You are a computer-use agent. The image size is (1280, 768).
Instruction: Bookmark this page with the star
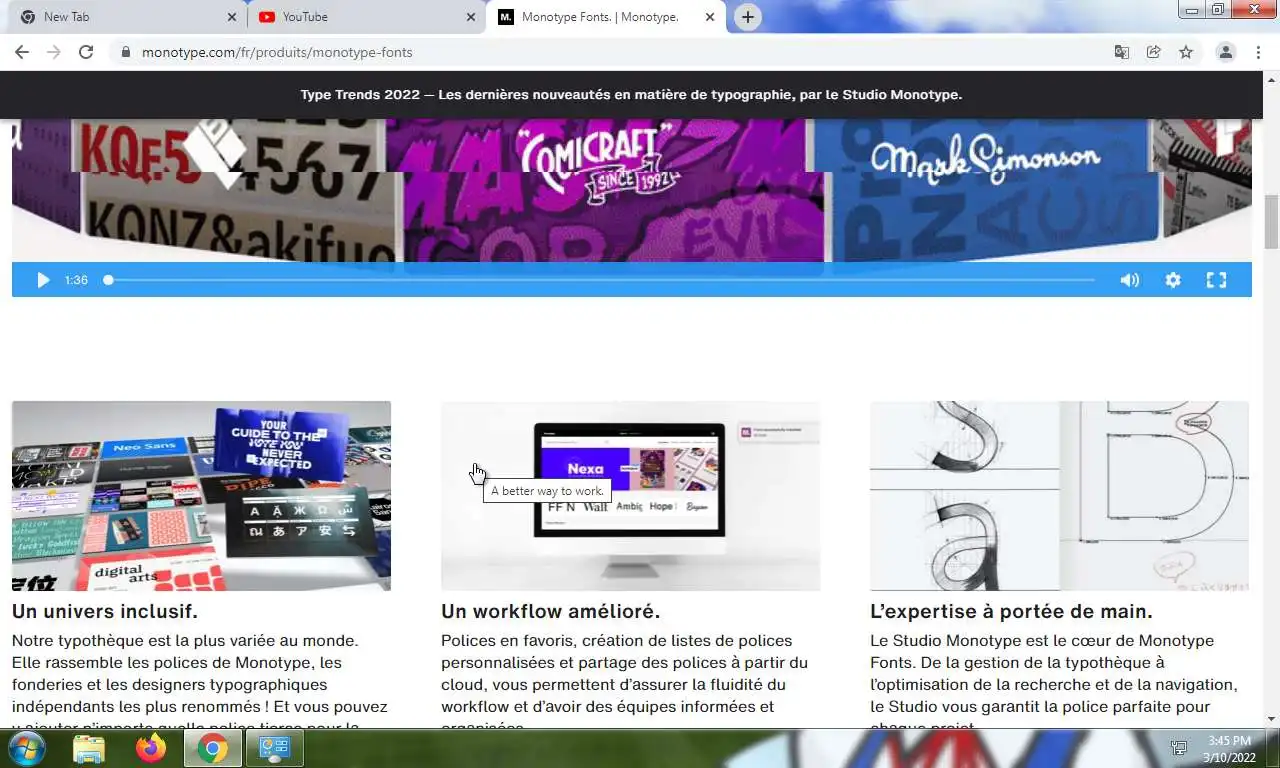click(x=1186, y=52)
